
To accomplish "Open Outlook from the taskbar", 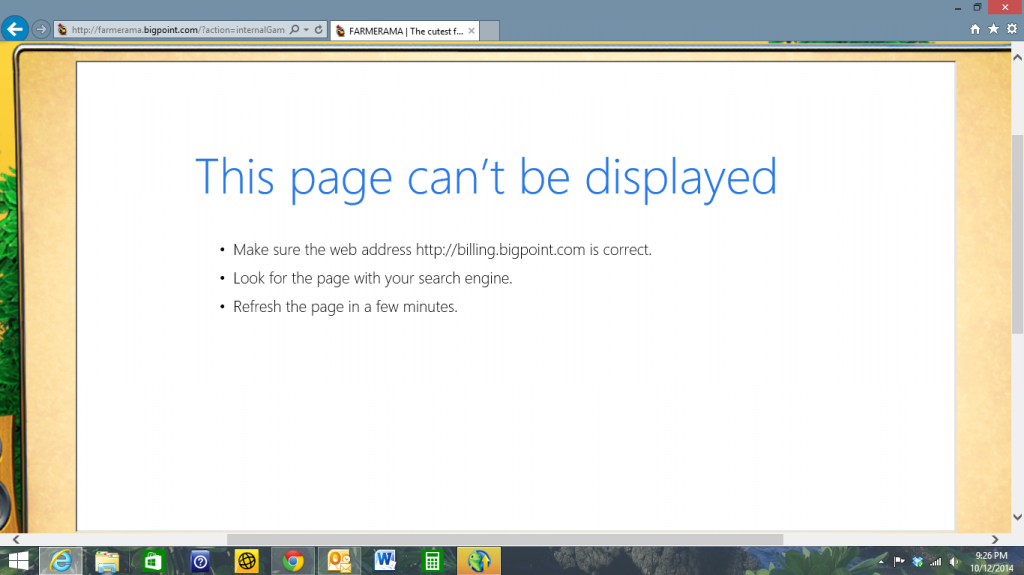I will point(339,561).
